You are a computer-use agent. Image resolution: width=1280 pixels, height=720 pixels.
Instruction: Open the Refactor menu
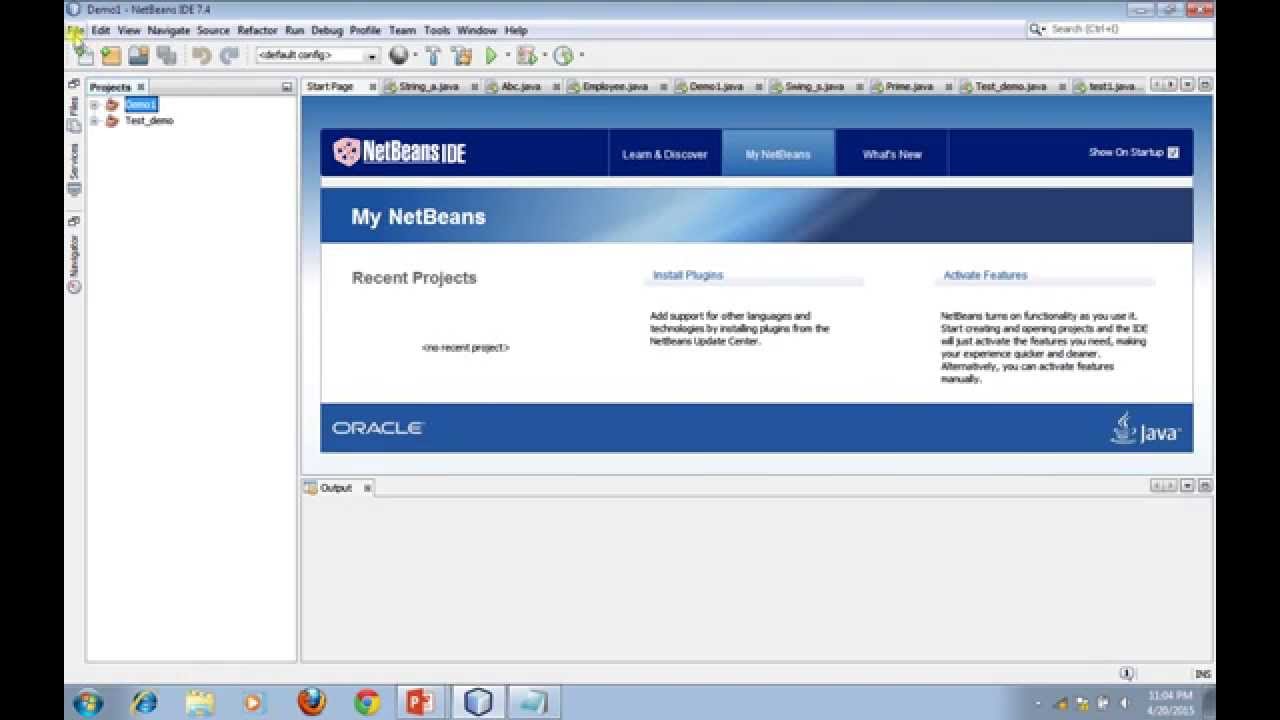coord(257,30)
